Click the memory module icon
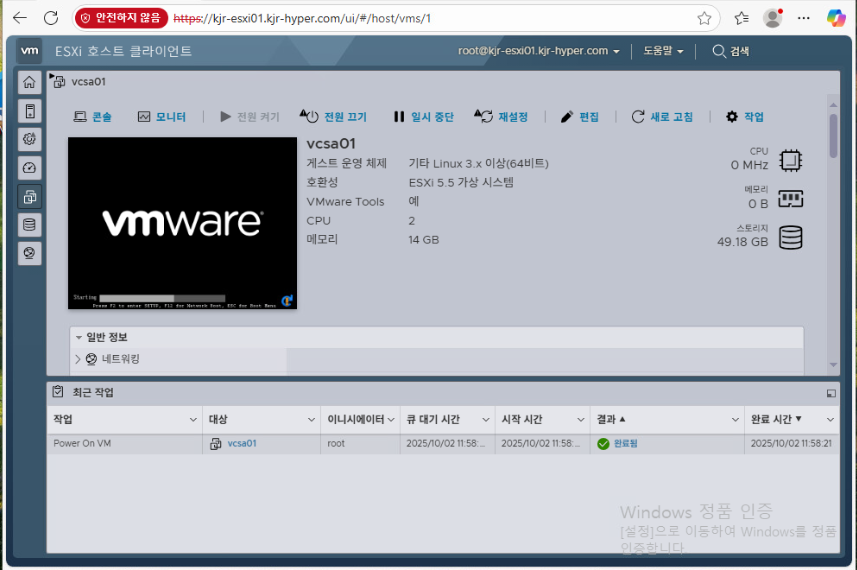The height and width of the screenshot is (570, 857). coord(790,199)
